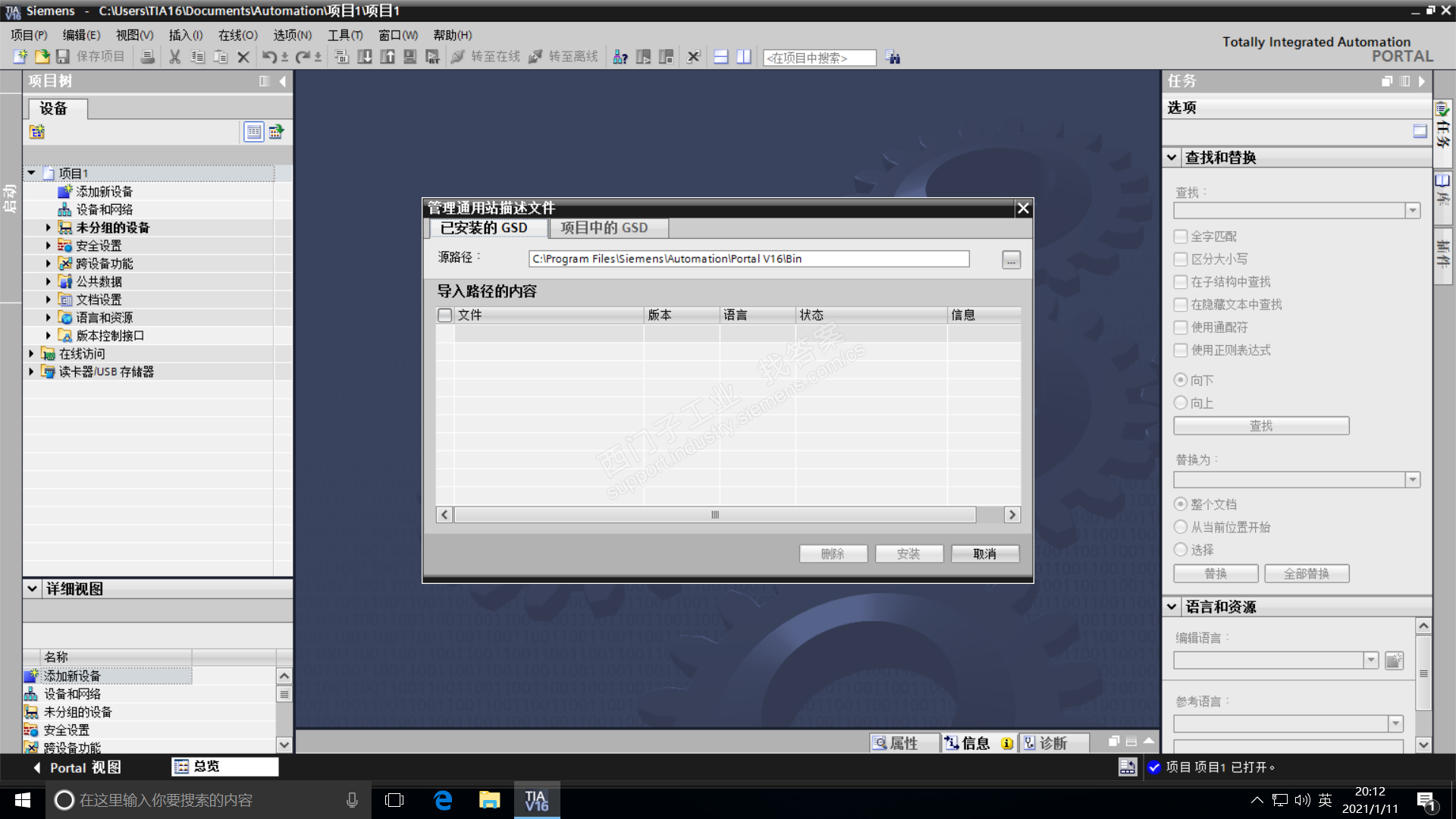Screen dimensions: 1456x819
Task: Click the print icon in toolbar
Action: (148, 57)
